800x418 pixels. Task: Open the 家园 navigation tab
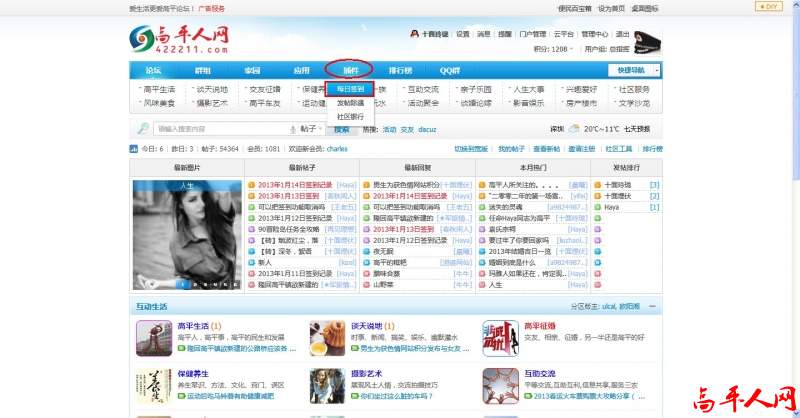pos(252,70)
